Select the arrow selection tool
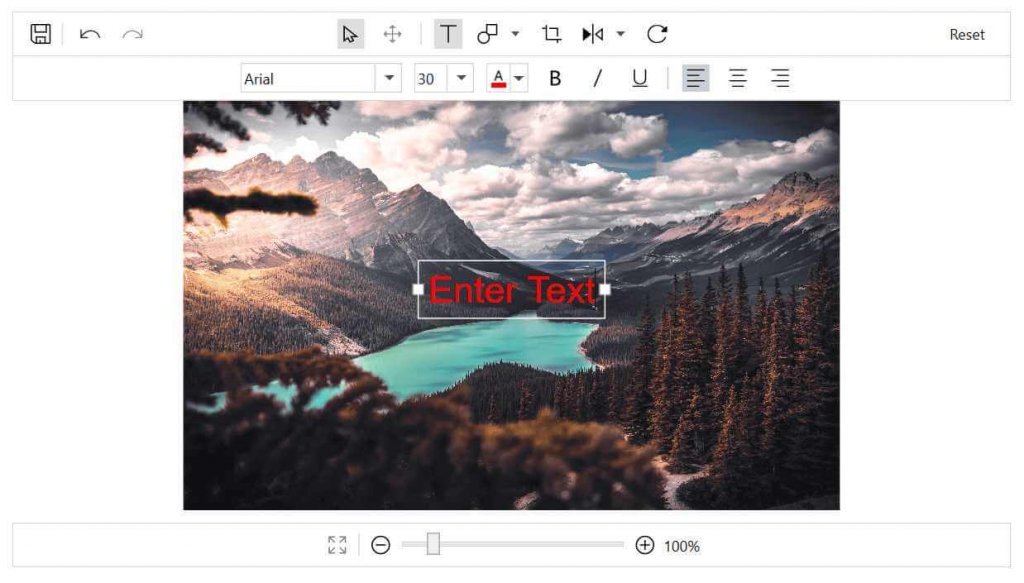Image resolution: width=1024 pixels, height=583 pixels. [349, 33]
